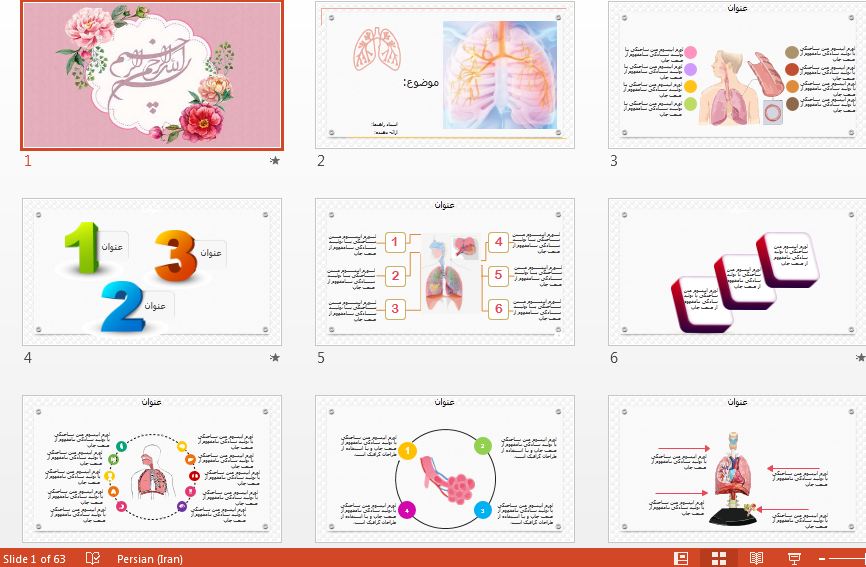Select slide 5 with six numbered boxes

click(445, 271)
